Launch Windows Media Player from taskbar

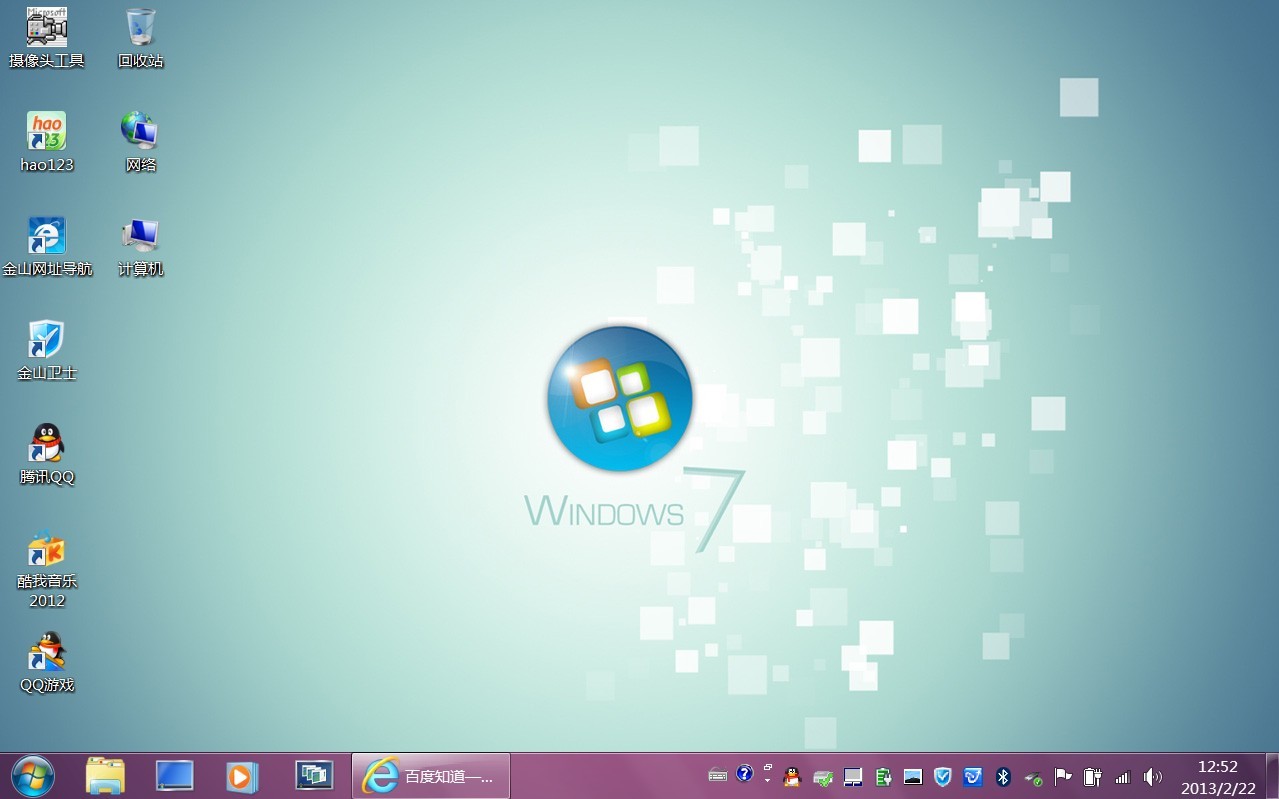point(242,776)
